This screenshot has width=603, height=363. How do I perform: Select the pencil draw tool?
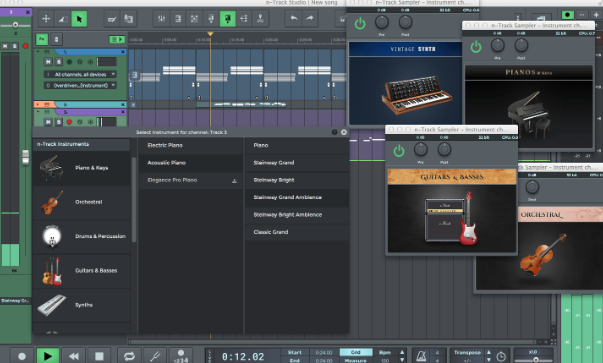click(x=112, y=18)
